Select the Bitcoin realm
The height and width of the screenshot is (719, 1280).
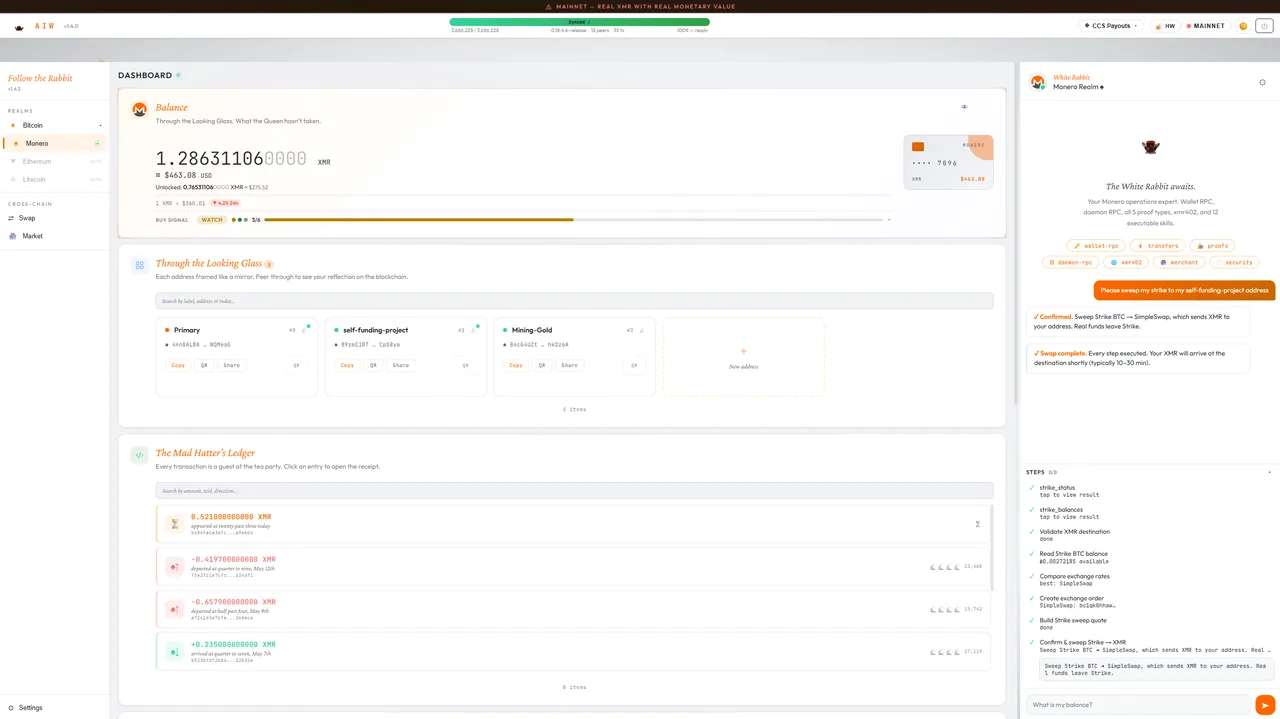[55, 125]
